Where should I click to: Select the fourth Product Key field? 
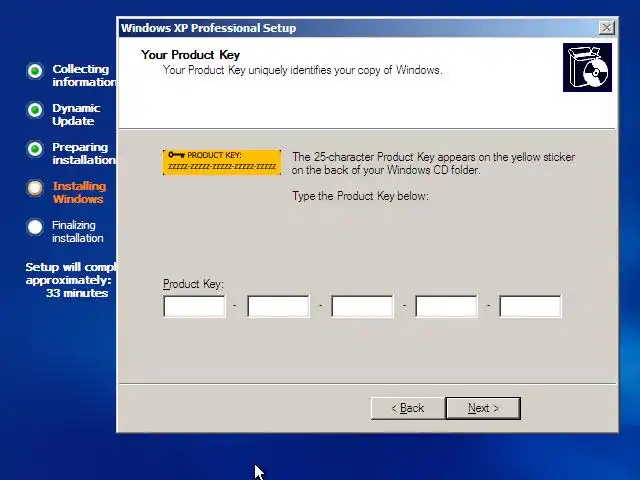pyautogui.click(x=446, y=306)
